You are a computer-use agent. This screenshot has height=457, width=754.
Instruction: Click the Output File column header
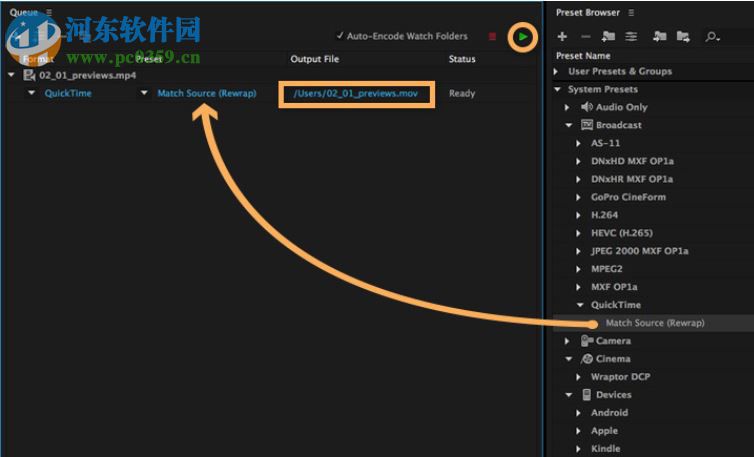tap(314, 59)
